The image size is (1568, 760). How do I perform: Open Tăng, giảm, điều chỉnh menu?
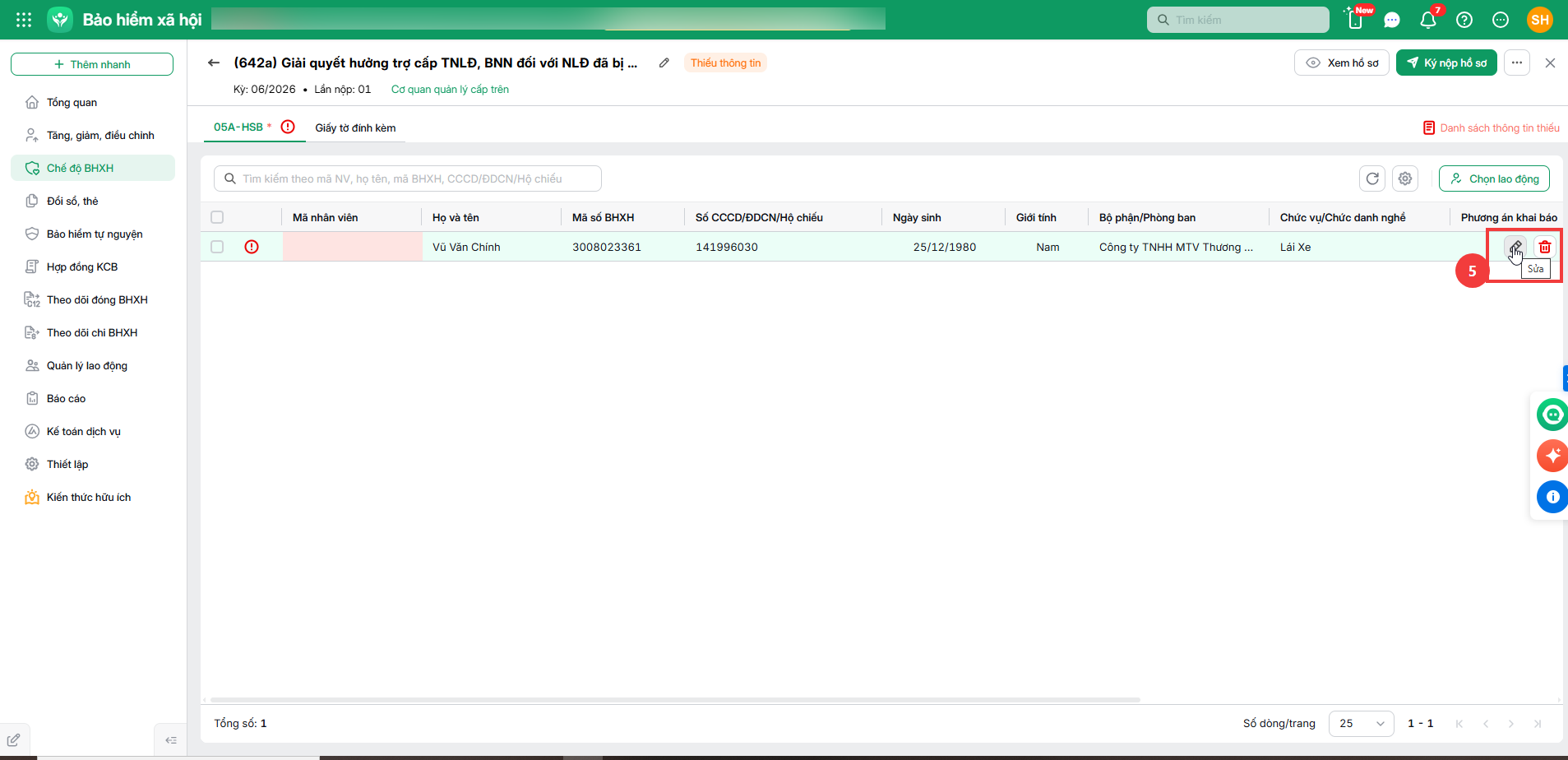pyautogui.click(x=92, y=135)
